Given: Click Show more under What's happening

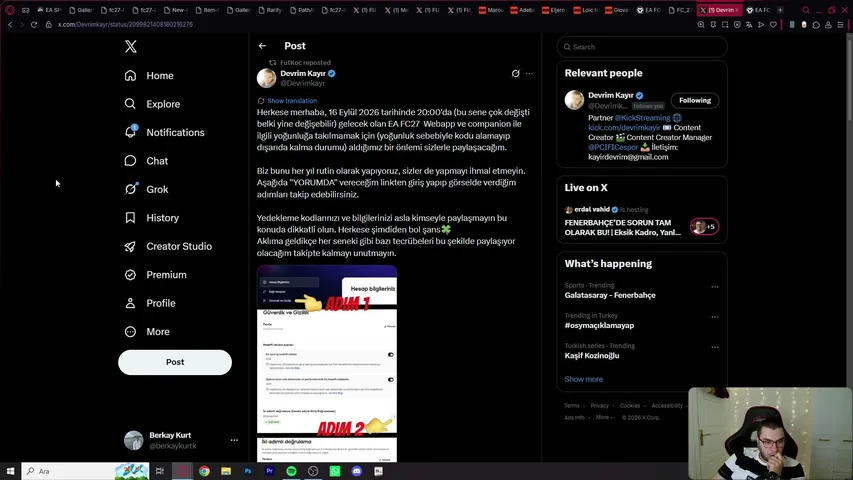Looking at the screenshot, I should pos(583,379).
